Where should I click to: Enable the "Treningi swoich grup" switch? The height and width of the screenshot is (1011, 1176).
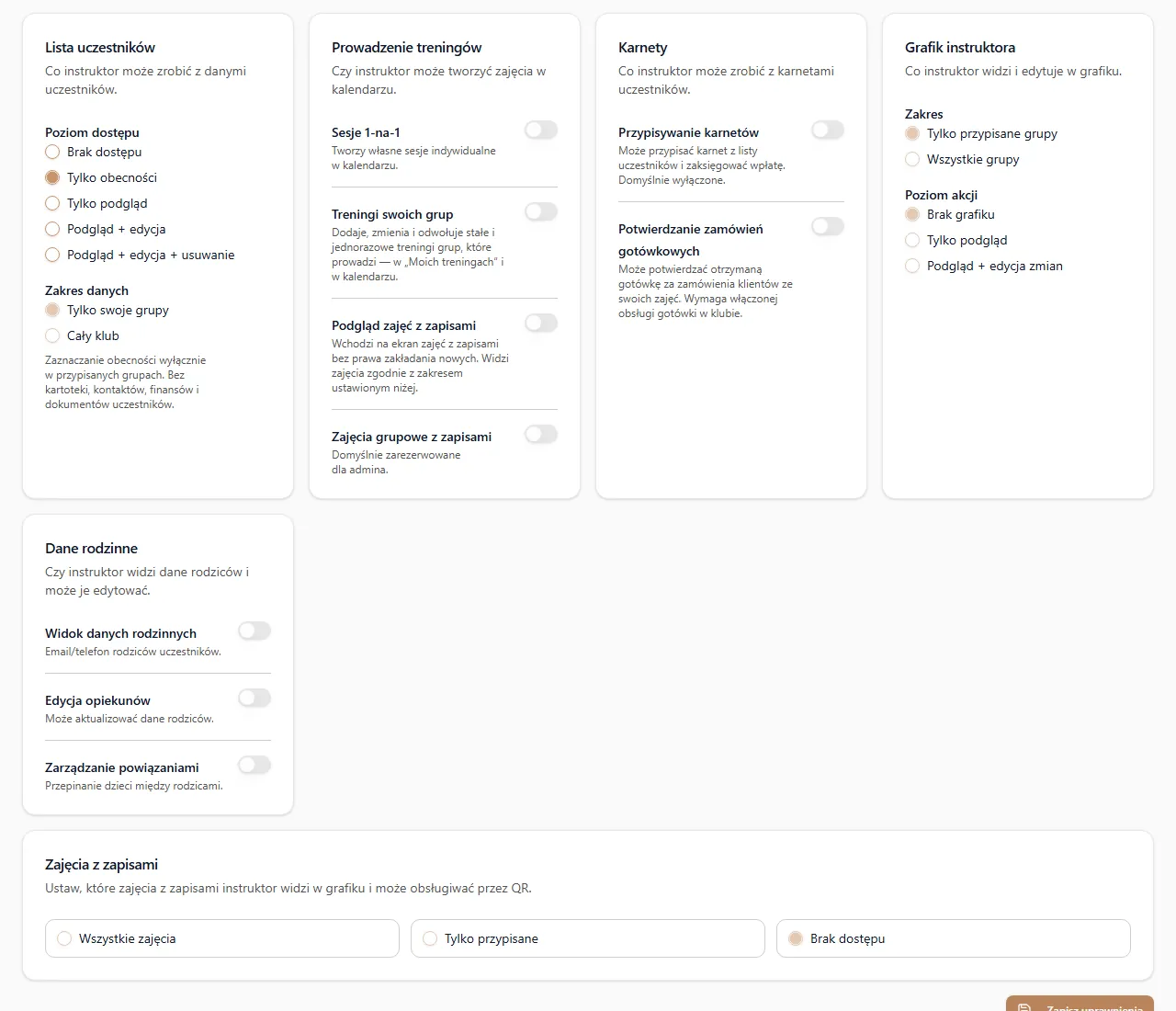pos(541,211)
